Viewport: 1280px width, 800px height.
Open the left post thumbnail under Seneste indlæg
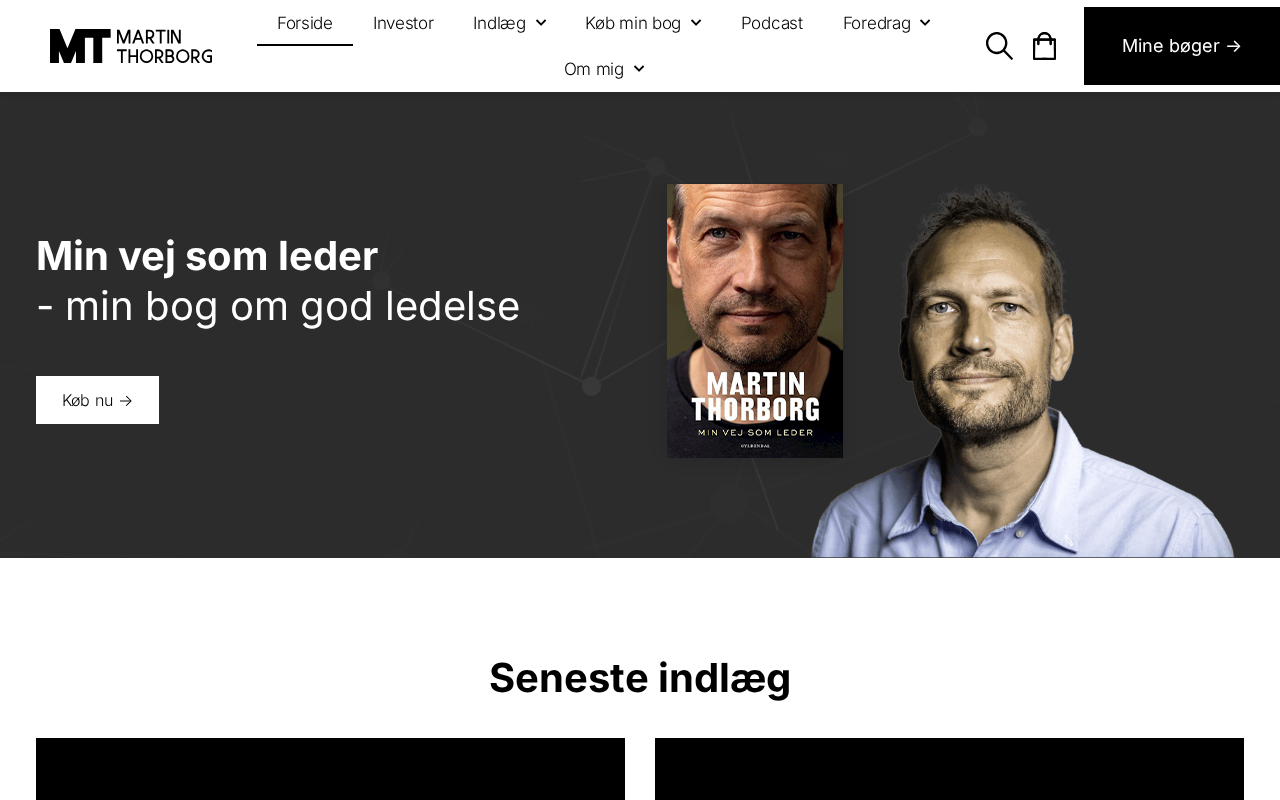(330, 769)
